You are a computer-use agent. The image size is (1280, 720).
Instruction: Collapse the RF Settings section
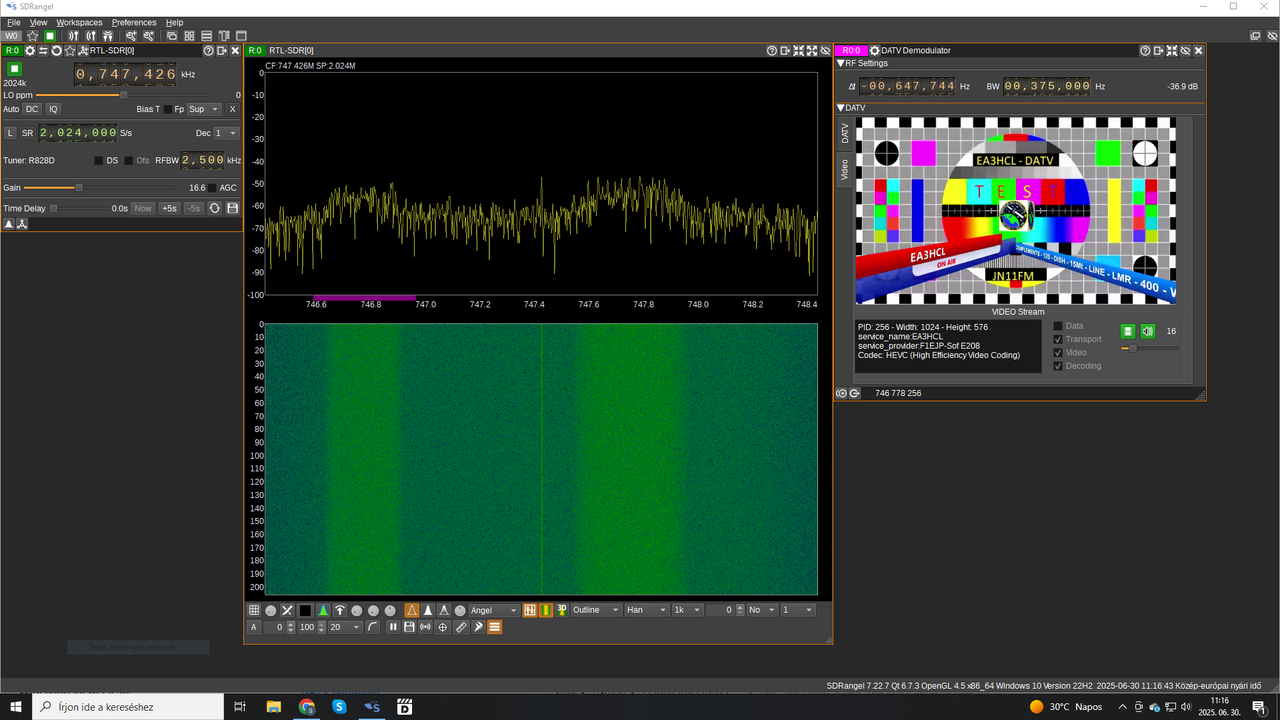[841, 63]
